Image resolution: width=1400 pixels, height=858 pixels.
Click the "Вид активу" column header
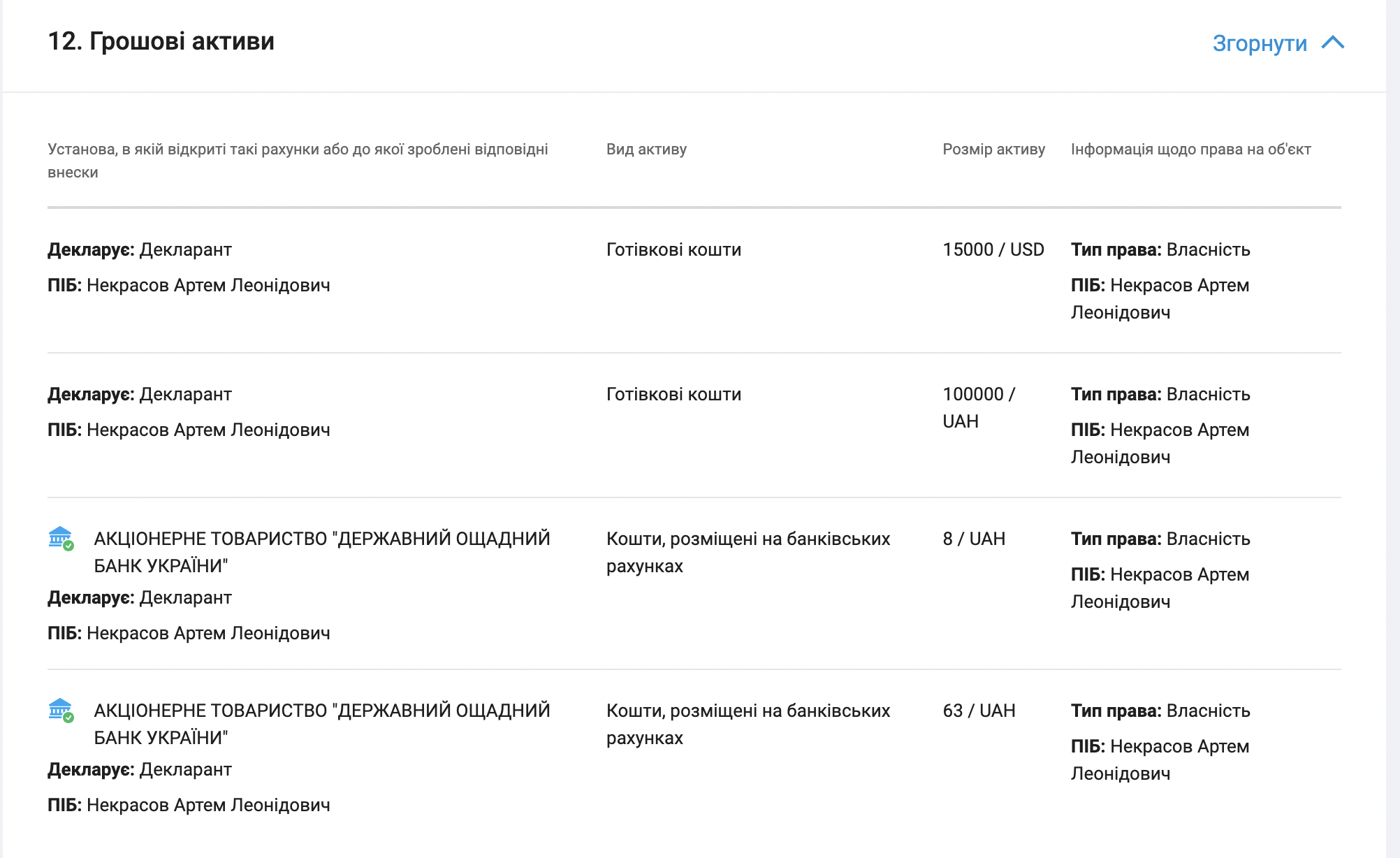[x=646, y=149]
